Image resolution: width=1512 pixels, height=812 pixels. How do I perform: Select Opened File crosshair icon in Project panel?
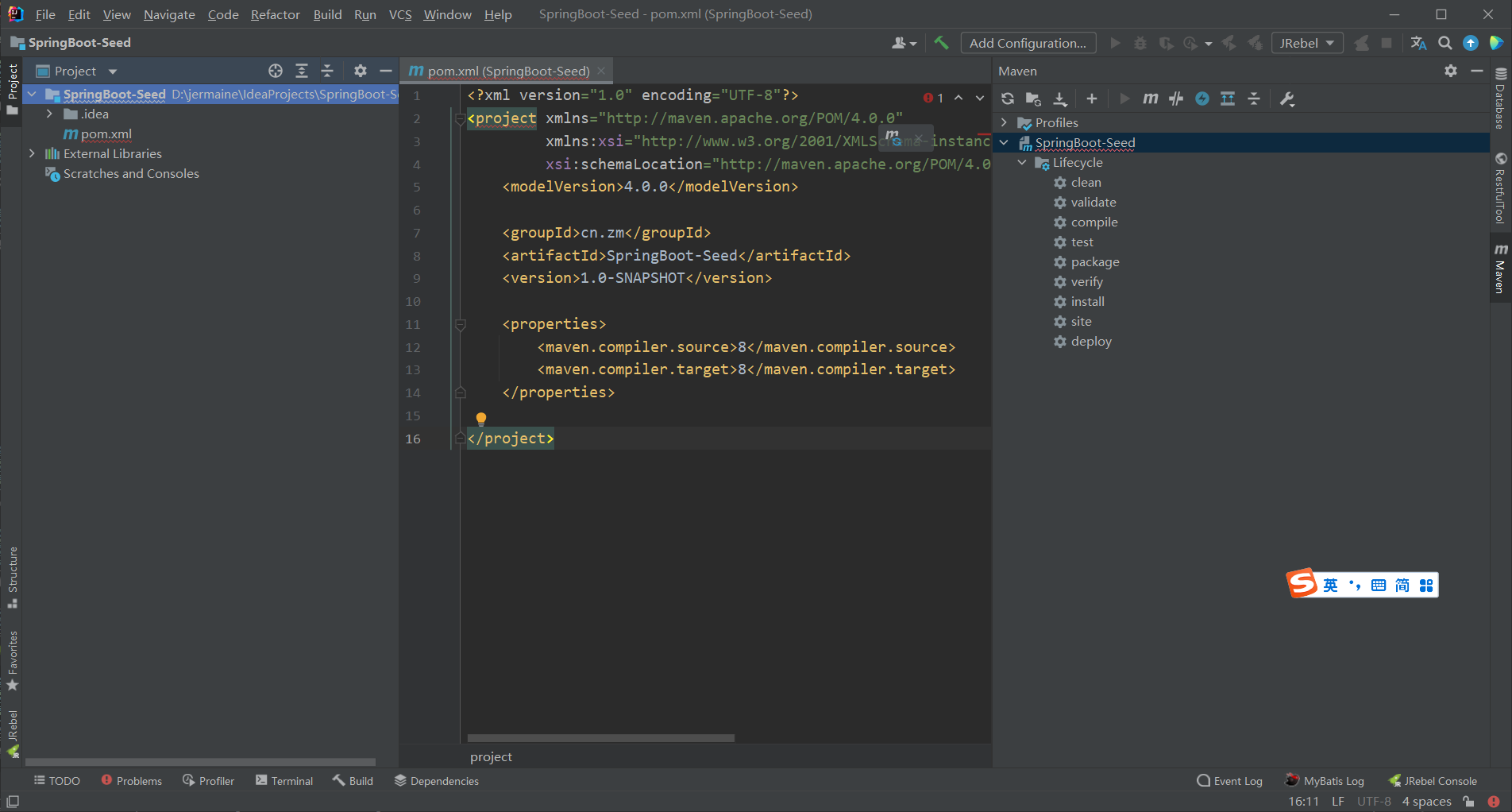click(276, 71)
